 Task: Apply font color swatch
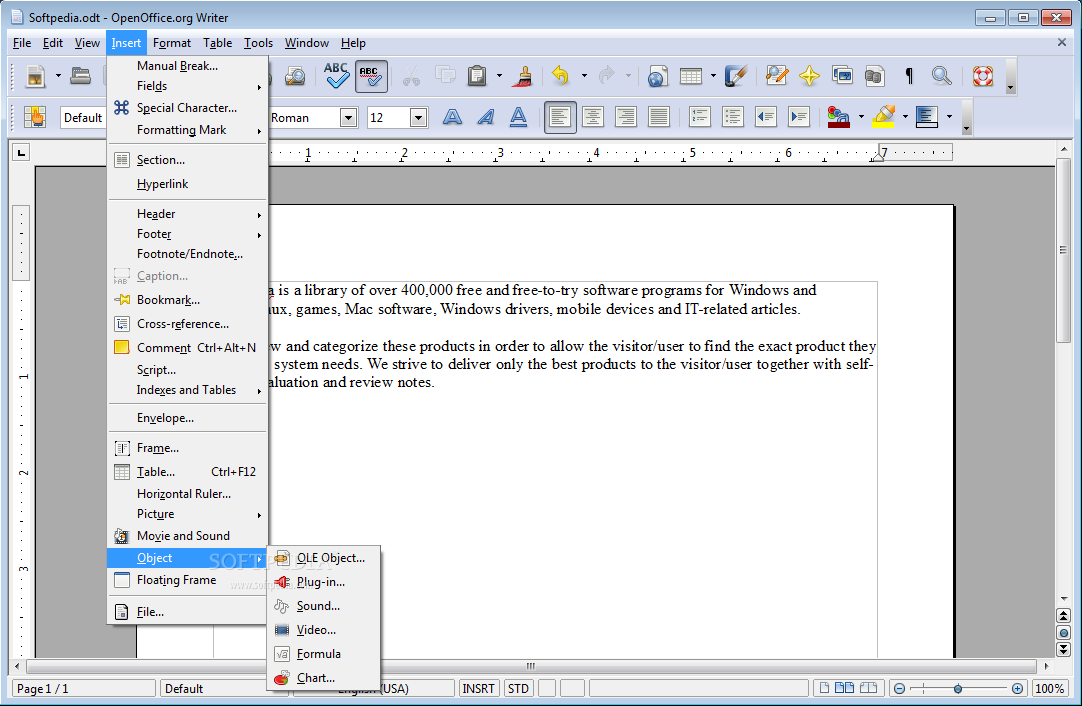[x=838, y=117]
